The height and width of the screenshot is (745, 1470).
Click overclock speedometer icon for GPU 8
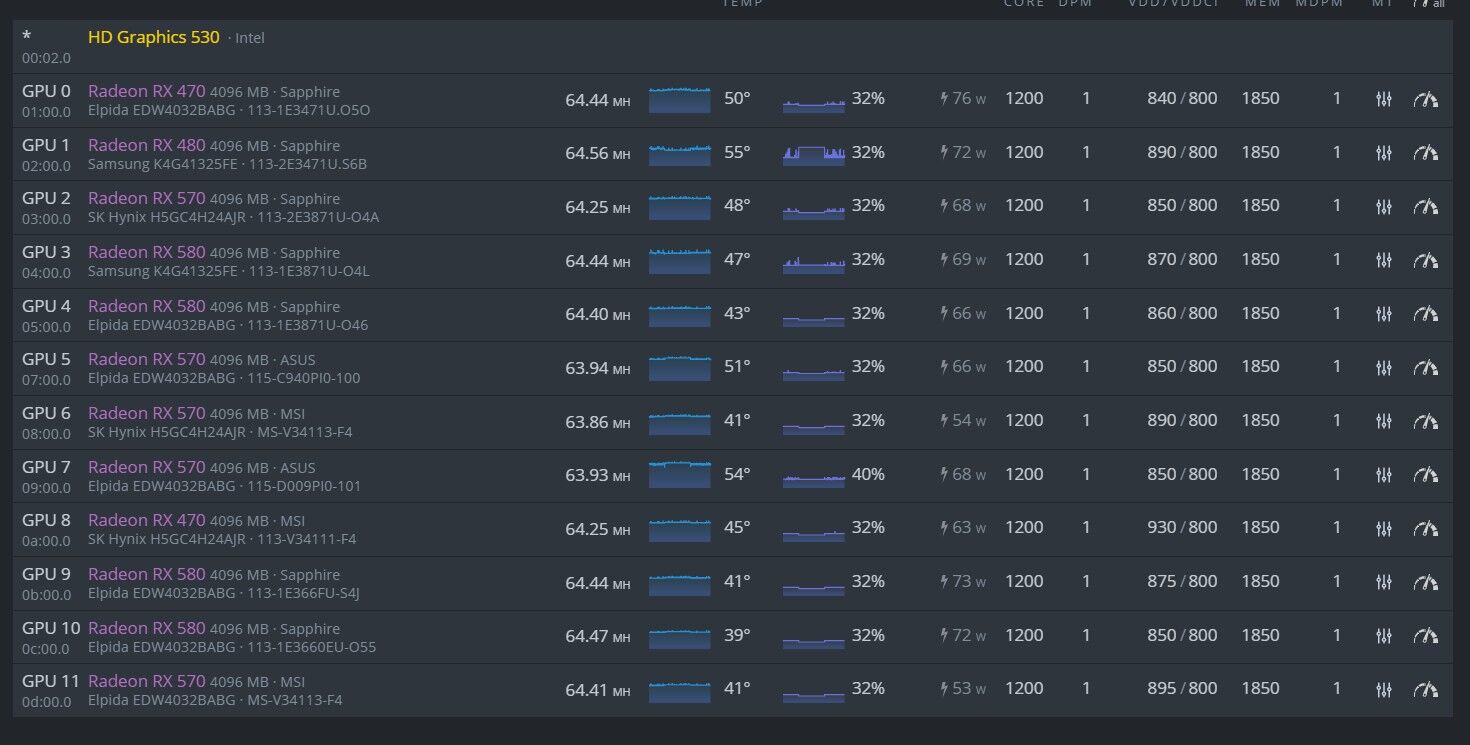[1426, 528]
